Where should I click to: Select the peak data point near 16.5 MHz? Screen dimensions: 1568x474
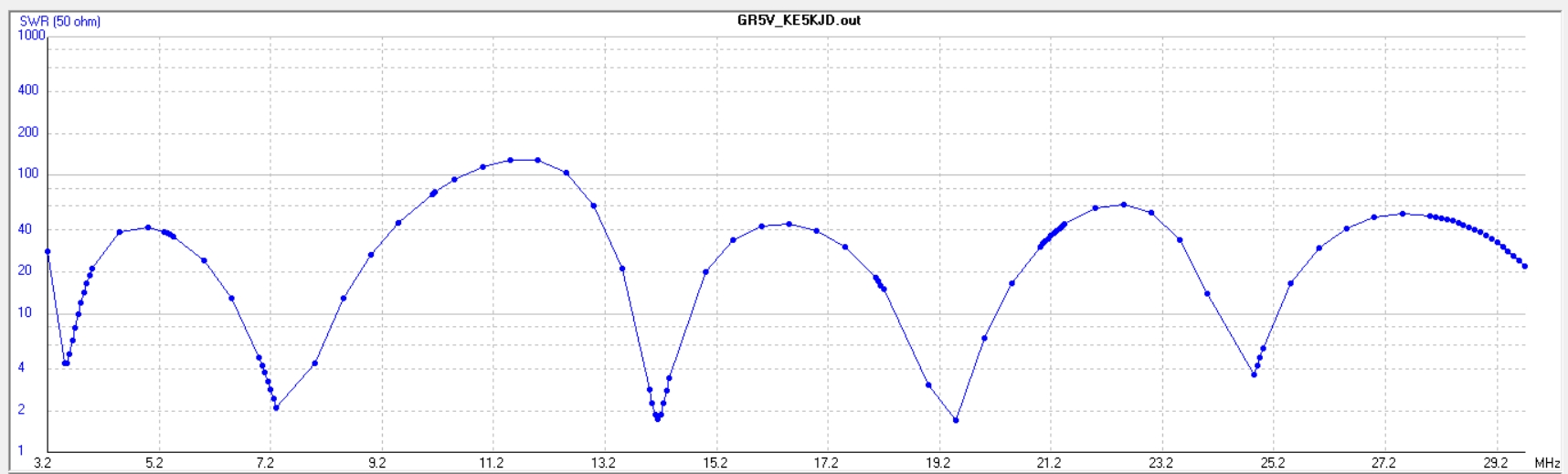(789, 224)
